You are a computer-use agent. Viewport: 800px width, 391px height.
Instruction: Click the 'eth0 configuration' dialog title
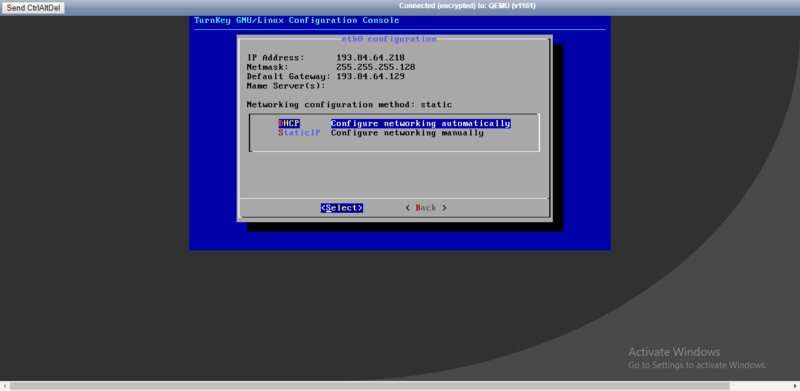[x=389, y=39]
